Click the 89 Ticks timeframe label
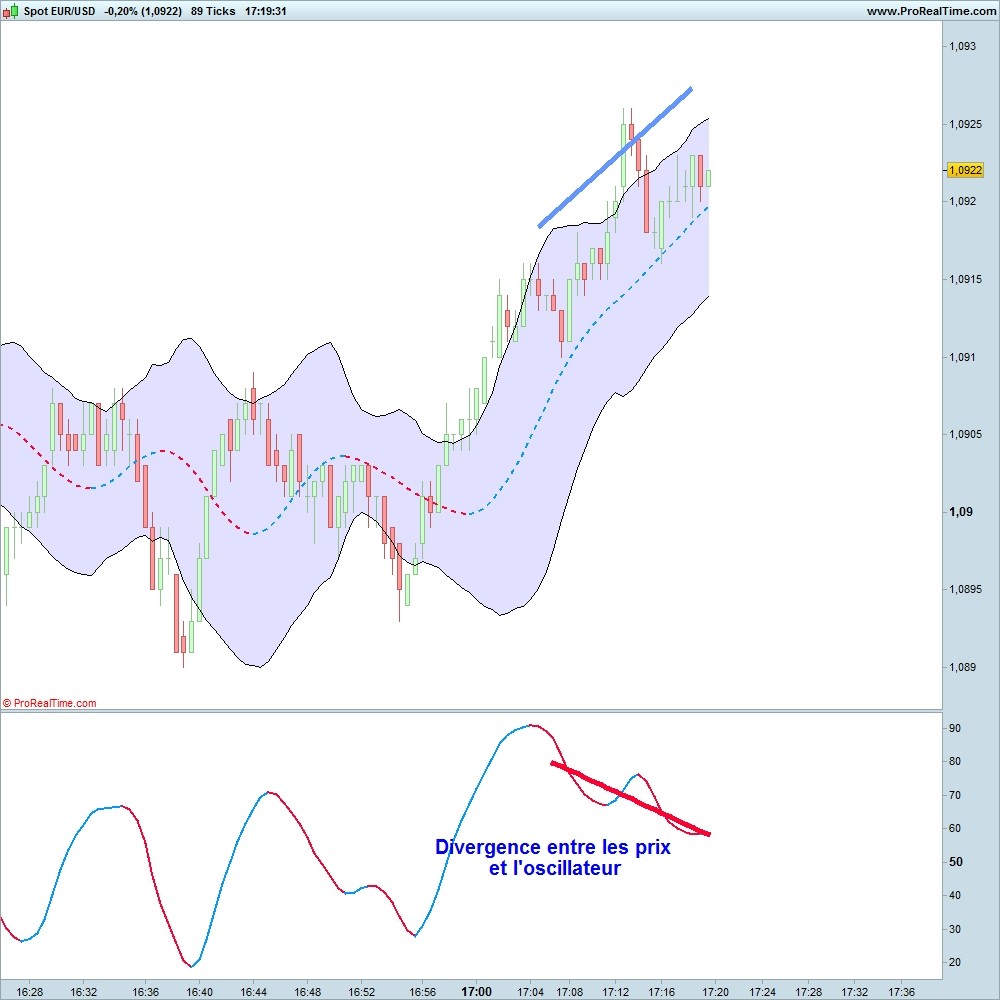Image resolution: width=1000 pixels, height=1000 pixels. coord(213,11)
